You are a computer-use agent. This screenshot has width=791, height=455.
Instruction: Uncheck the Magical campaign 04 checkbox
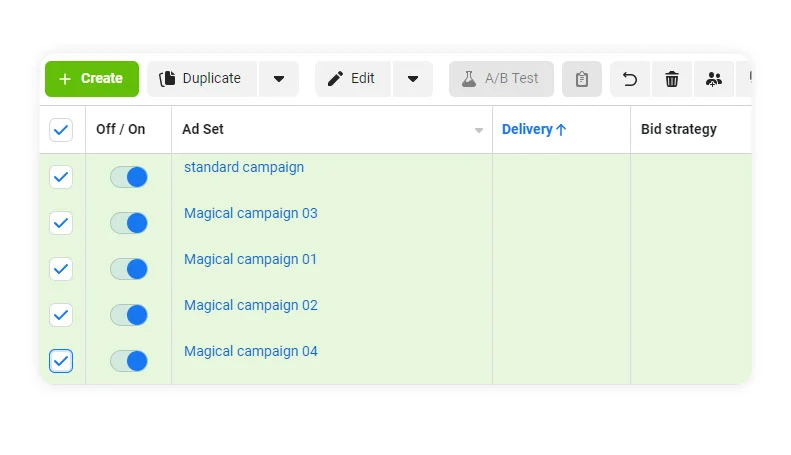pyautogui.click(x=61, y=361)
